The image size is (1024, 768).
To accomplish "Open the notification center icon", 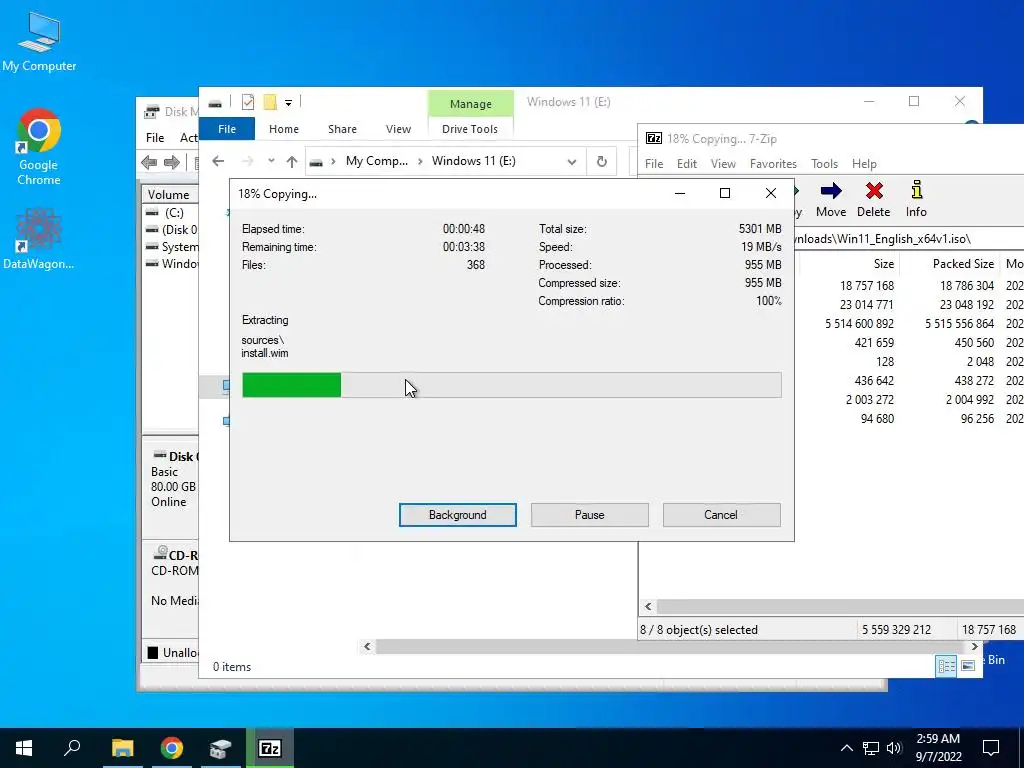I will (991, 748).
